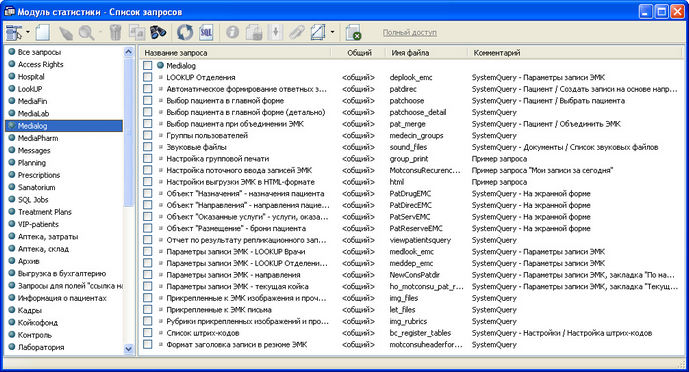The width and height of the screenshot is (689, 372).
Task: Open dropdown arrow next to run query icon
Action: pyautogui.click(x=28, y=32)
